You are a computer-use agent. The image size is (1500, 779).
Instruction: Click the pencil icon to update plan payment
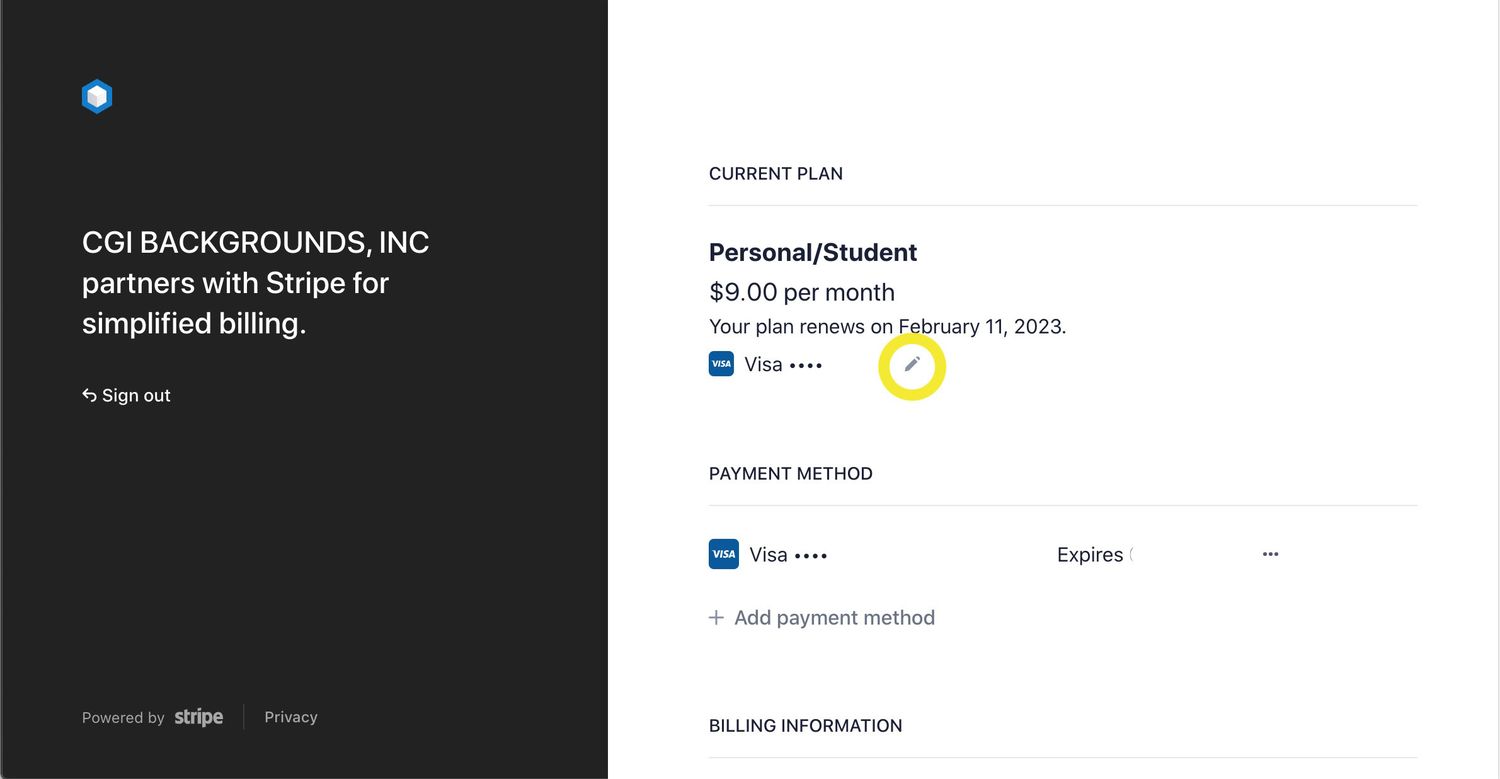click(x=911, y=365)
